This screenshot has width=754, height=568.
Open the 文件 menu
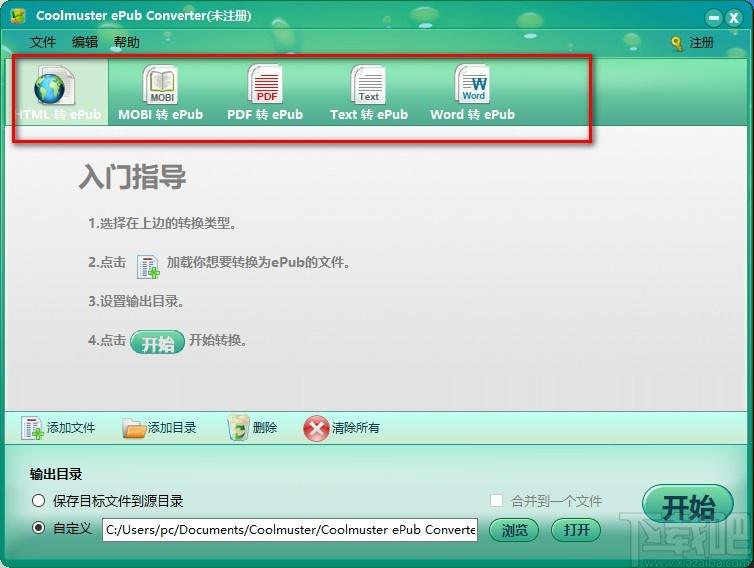coord(43,42)
